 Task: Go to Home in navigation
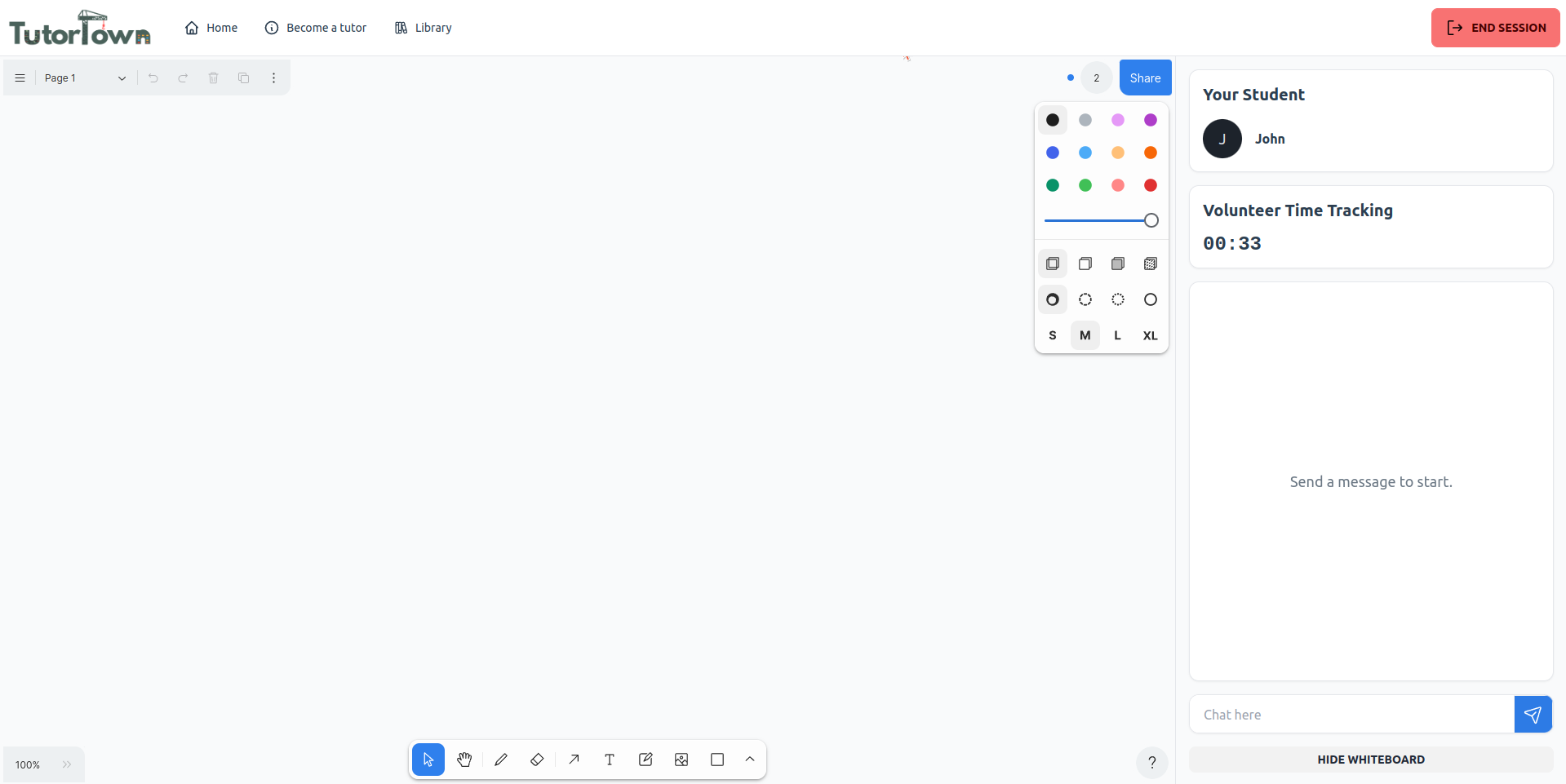coord(211,28)
